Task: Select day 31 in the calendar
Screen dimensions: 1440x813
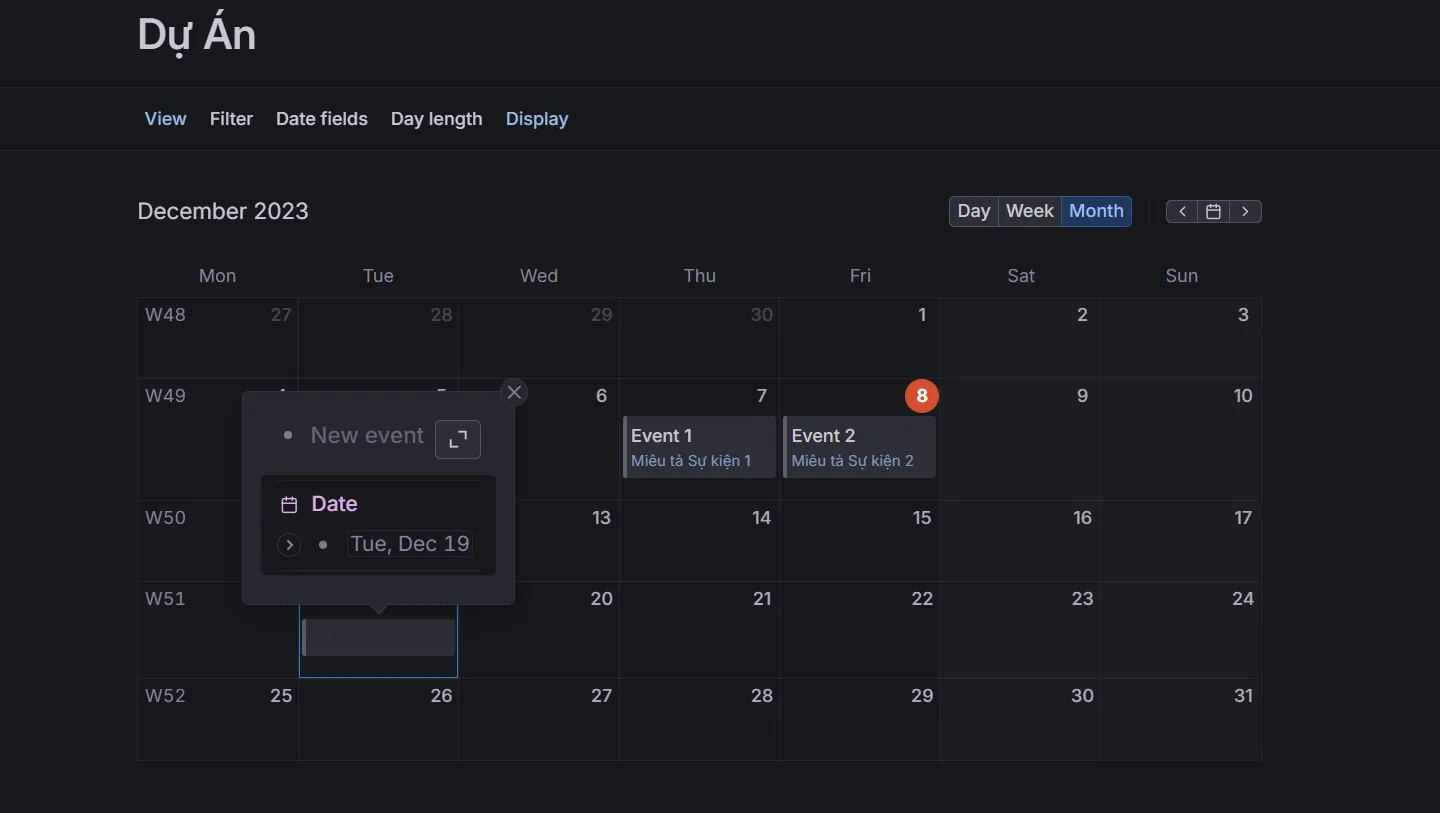Action: coord(1243,696)
